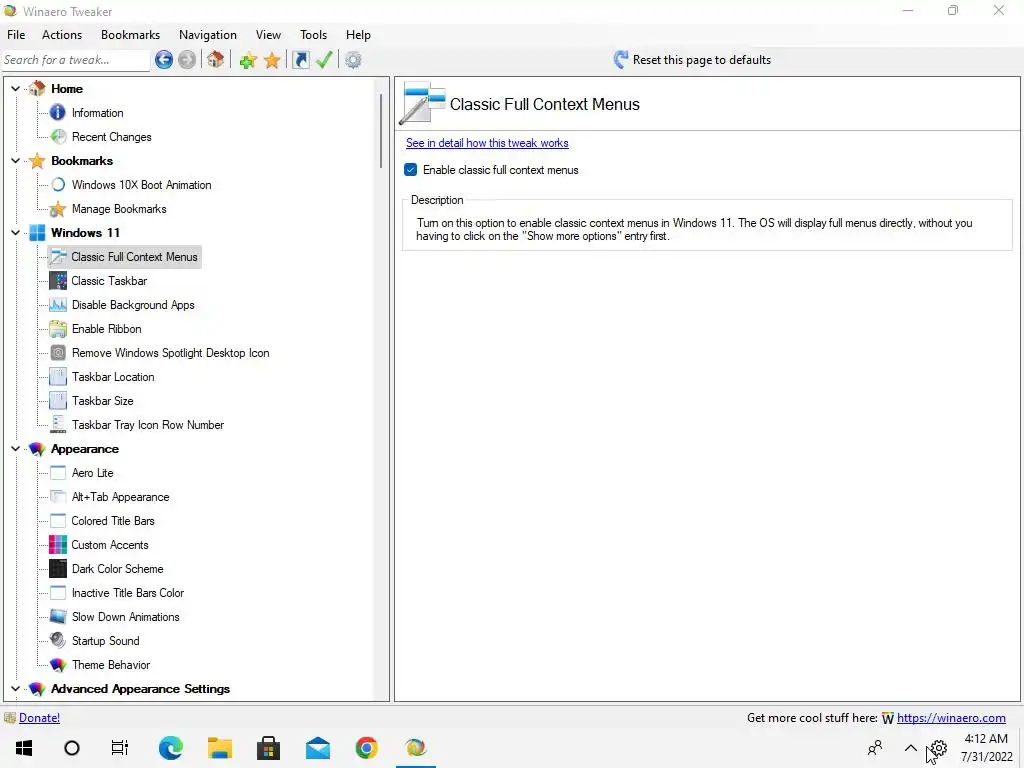Select Taskbar Size tree item
The width and height of the screenshot is (1024, 768).
tap(103, 401)
